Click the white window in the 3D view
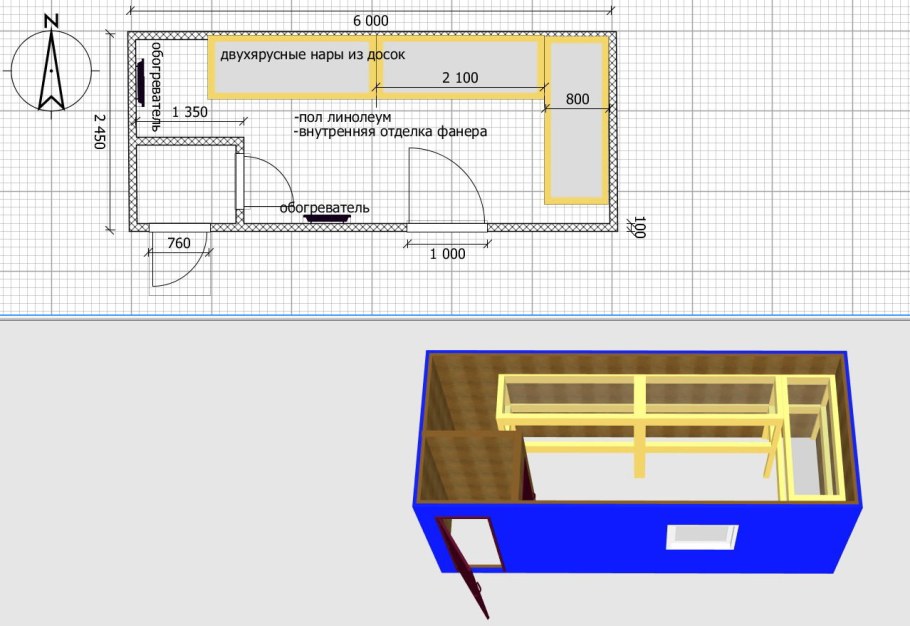The height and width of the screenshot is (626, 910). click(703, 538)
